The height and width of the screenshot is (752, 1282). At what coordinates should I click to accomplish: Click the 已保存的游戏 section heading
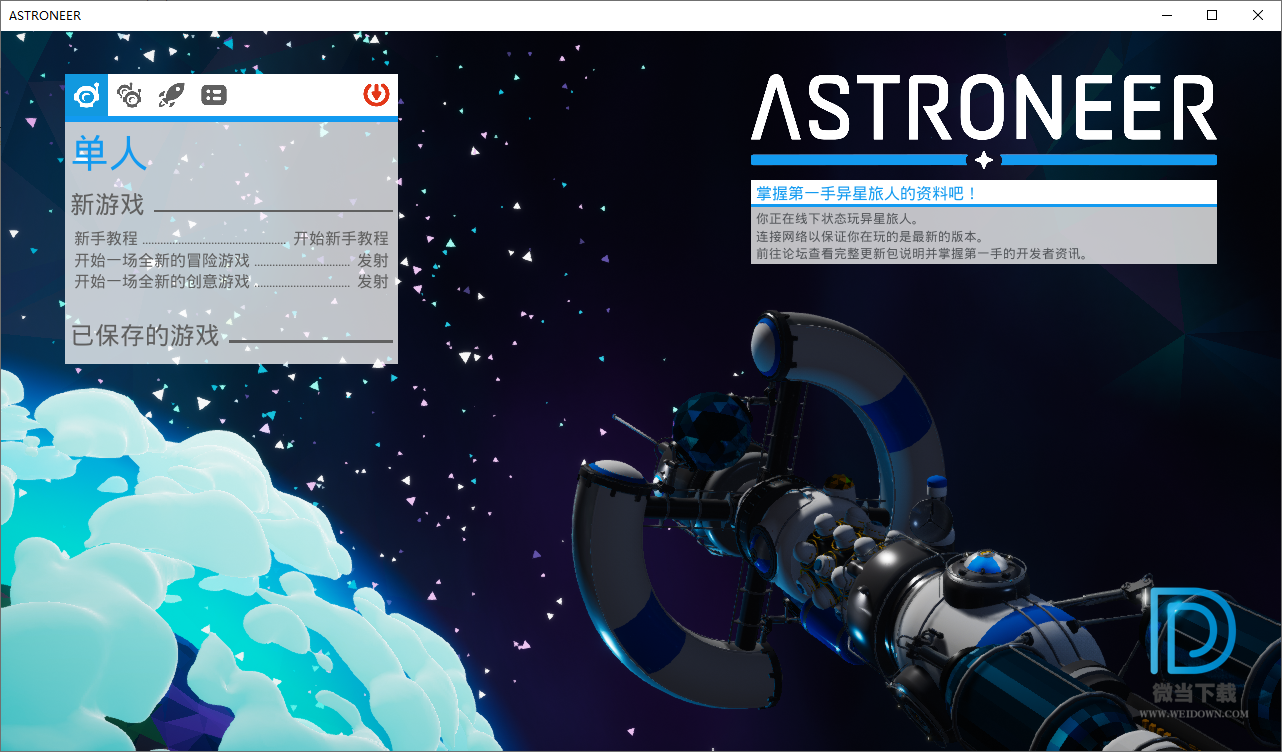coord(145,335)
